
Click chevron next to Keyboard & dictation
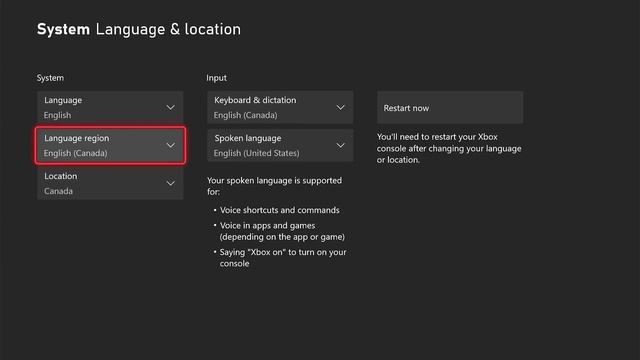pos(340,107)
